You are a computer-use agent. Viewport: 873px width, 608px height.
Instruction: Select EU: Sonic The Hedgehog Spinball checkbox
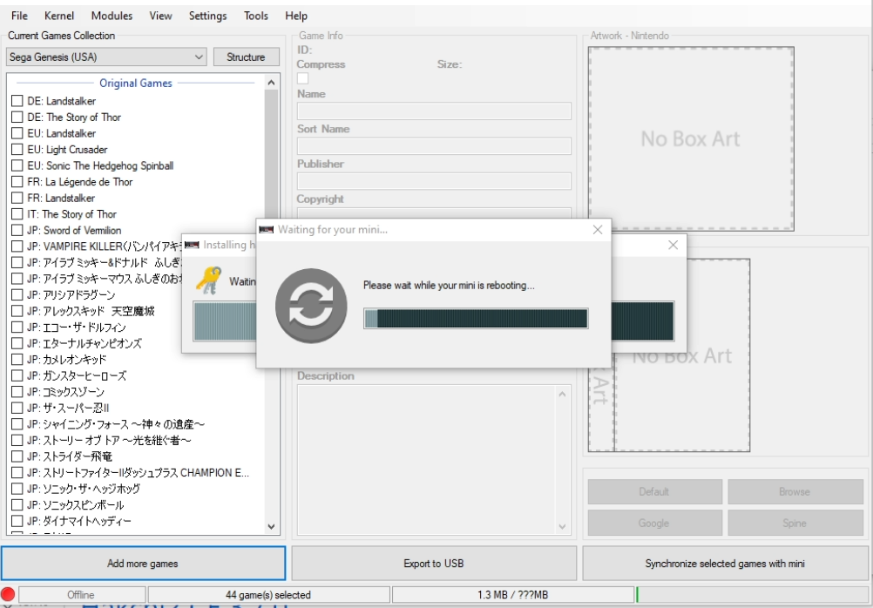click(x=17, y=165)
